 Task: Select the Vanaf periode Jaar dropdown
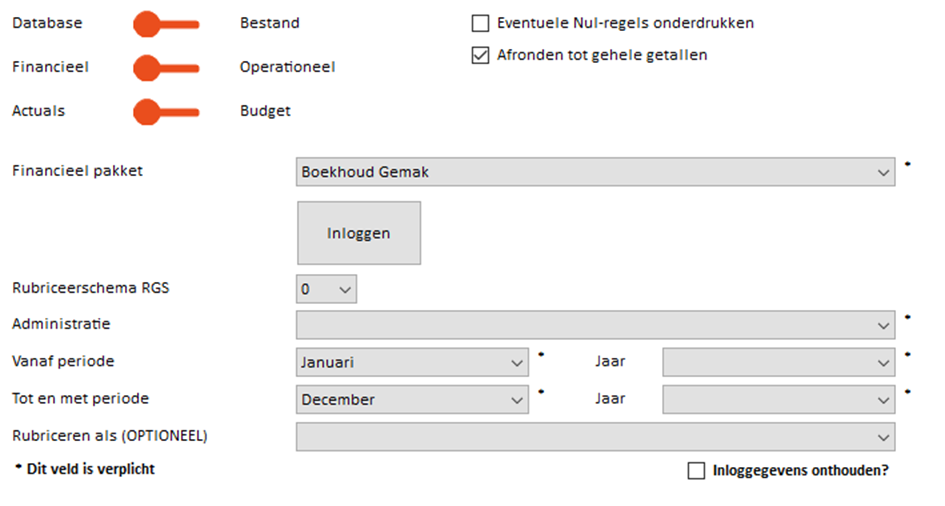[x=779, y=363]
